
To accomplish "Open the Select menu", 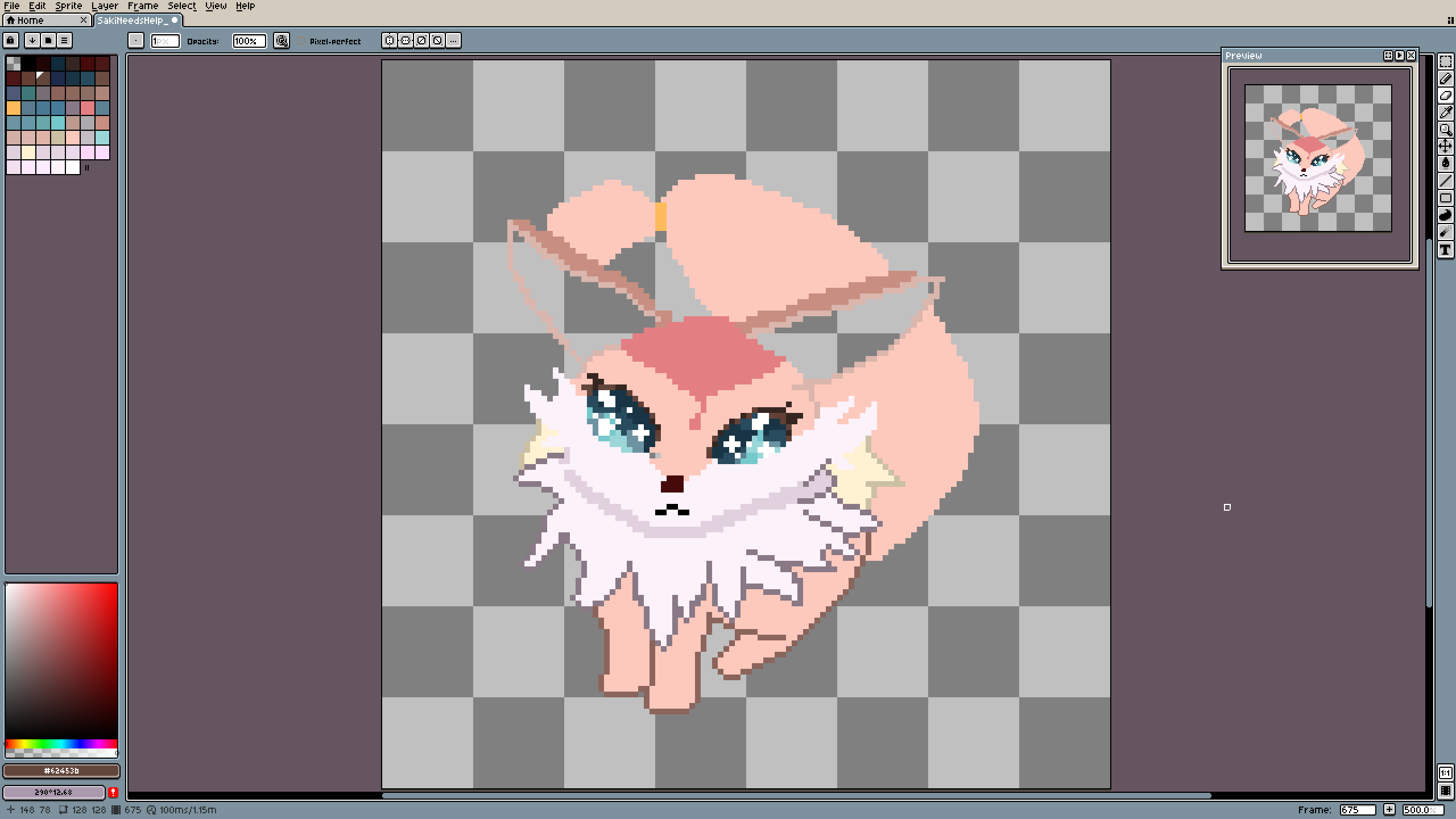I will coord(182,6).
